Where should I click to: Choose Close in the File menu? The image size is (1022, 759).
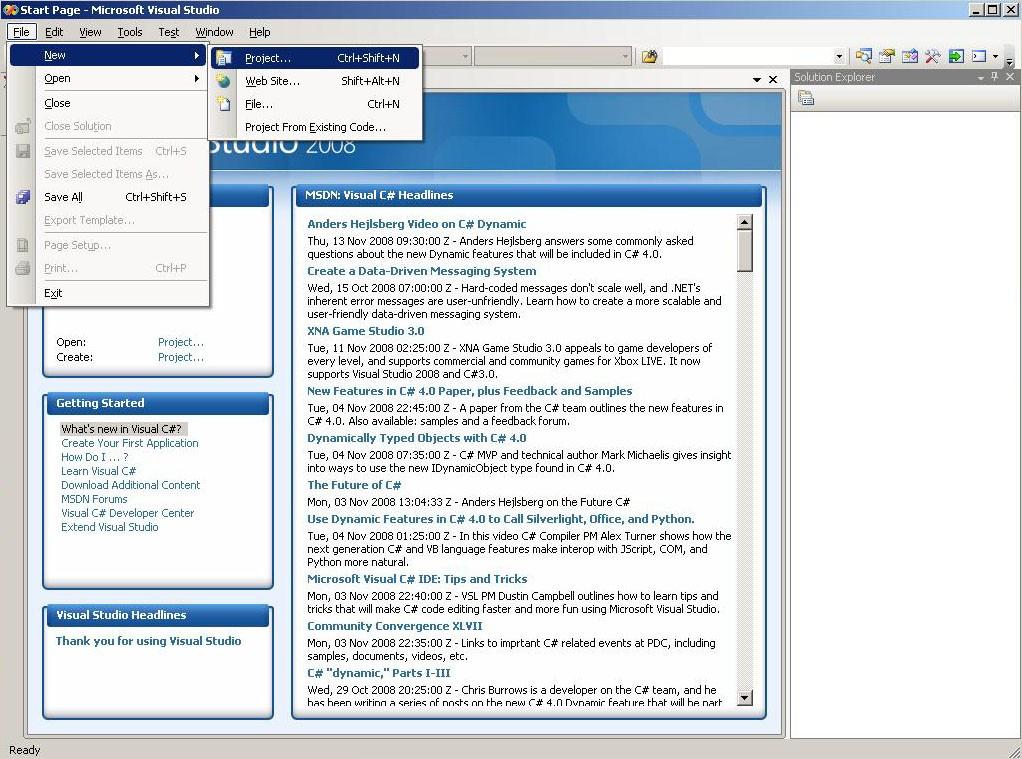109,103
